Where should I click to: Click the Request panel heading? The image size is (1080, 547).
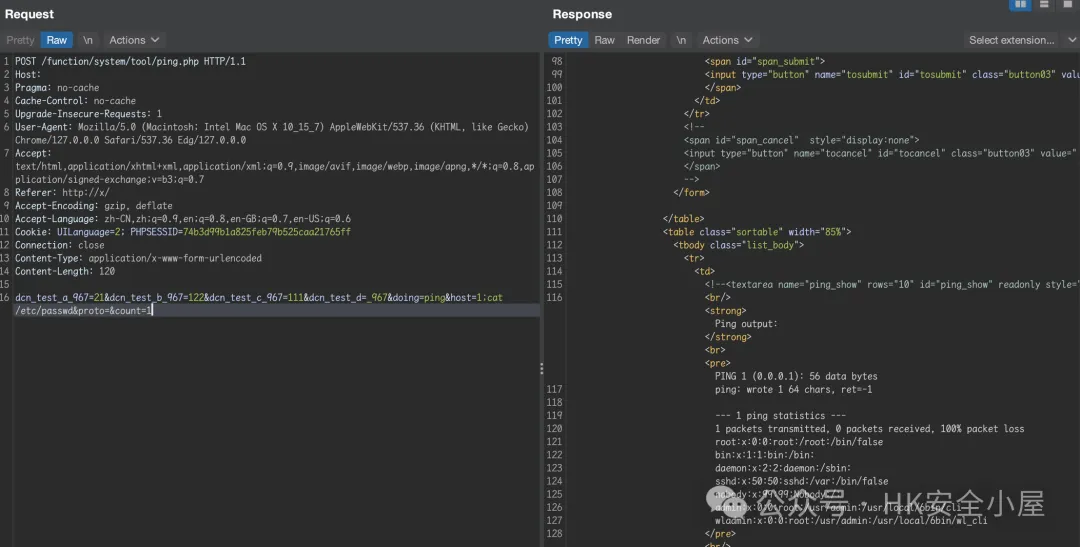(x=30, y=14)
